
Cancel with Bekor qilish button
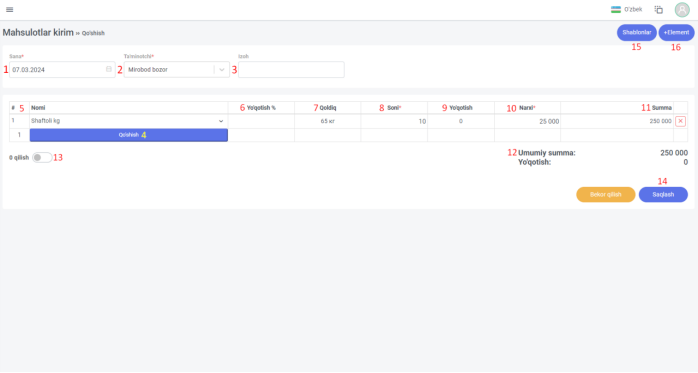click(605, 195)
